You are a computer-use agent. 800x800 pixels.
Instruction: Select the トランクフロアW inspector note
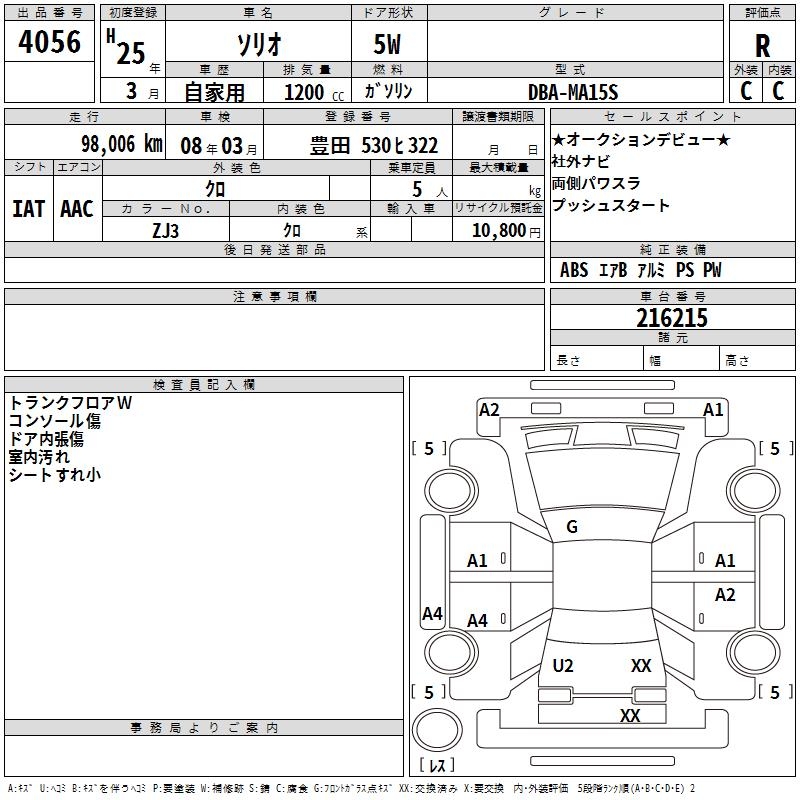pos(70,403)
